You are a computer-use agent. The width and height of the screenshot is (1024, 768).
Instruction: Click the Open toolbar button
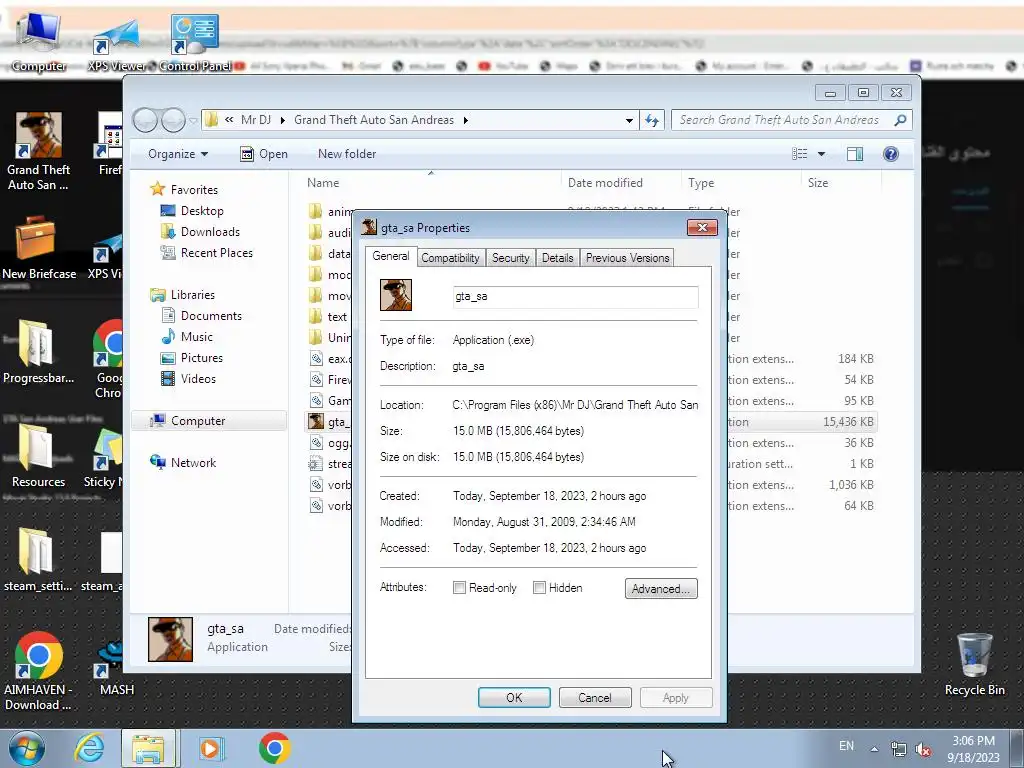(x=264, y=154)
